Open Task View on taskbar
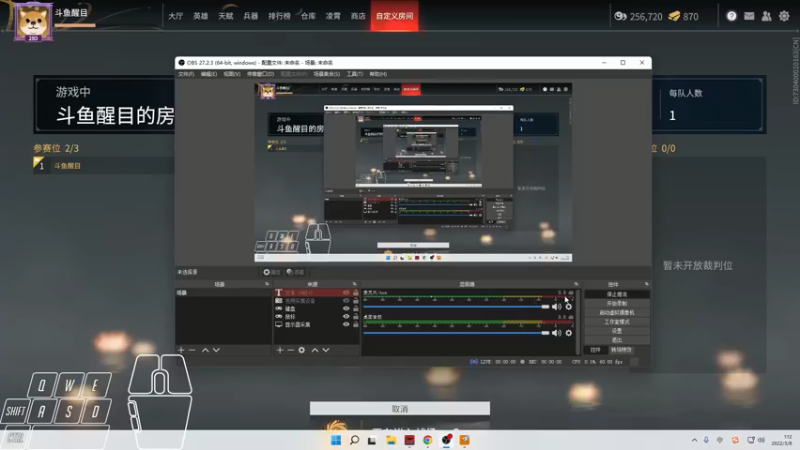 coord(372,440)
